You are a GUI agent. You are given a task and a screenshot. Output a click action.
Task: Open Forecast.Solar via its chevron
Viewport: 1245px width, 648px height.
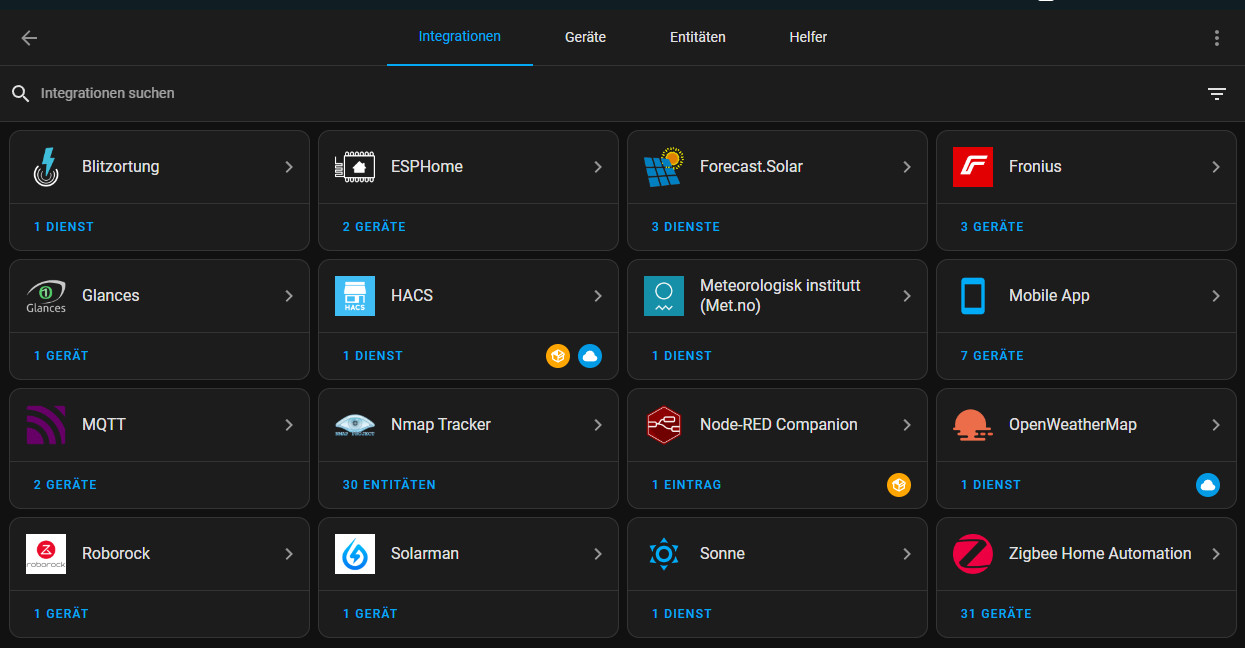pos(907,167)
